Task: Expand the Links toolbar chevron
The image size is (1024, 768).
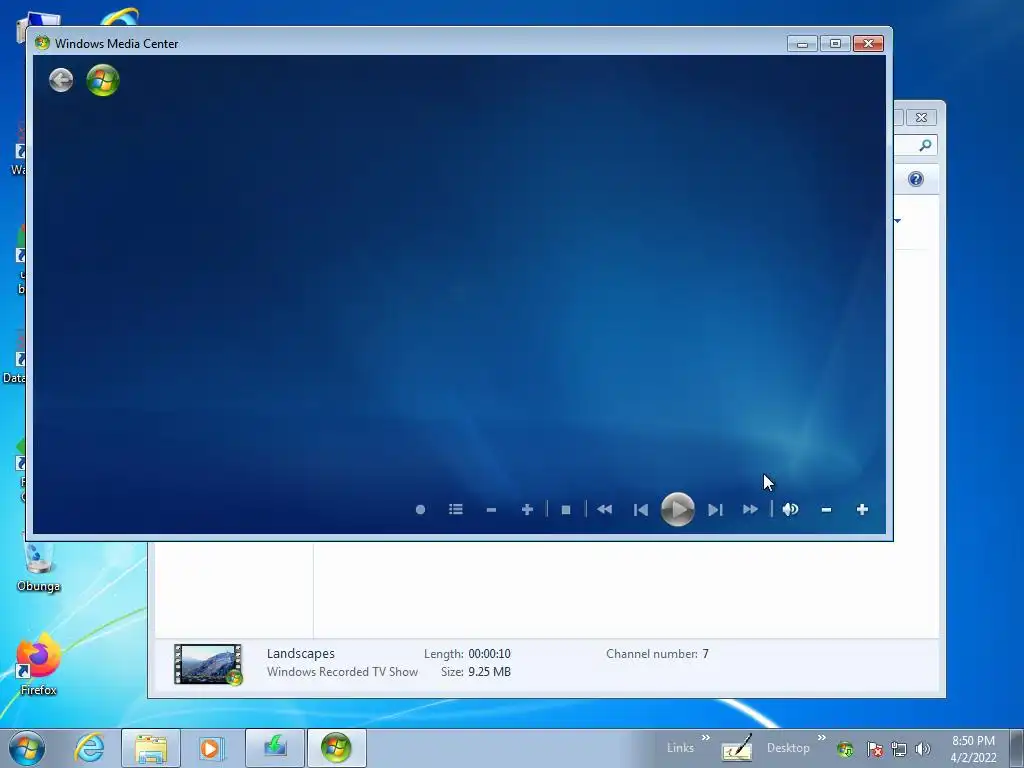Action: 705,738
